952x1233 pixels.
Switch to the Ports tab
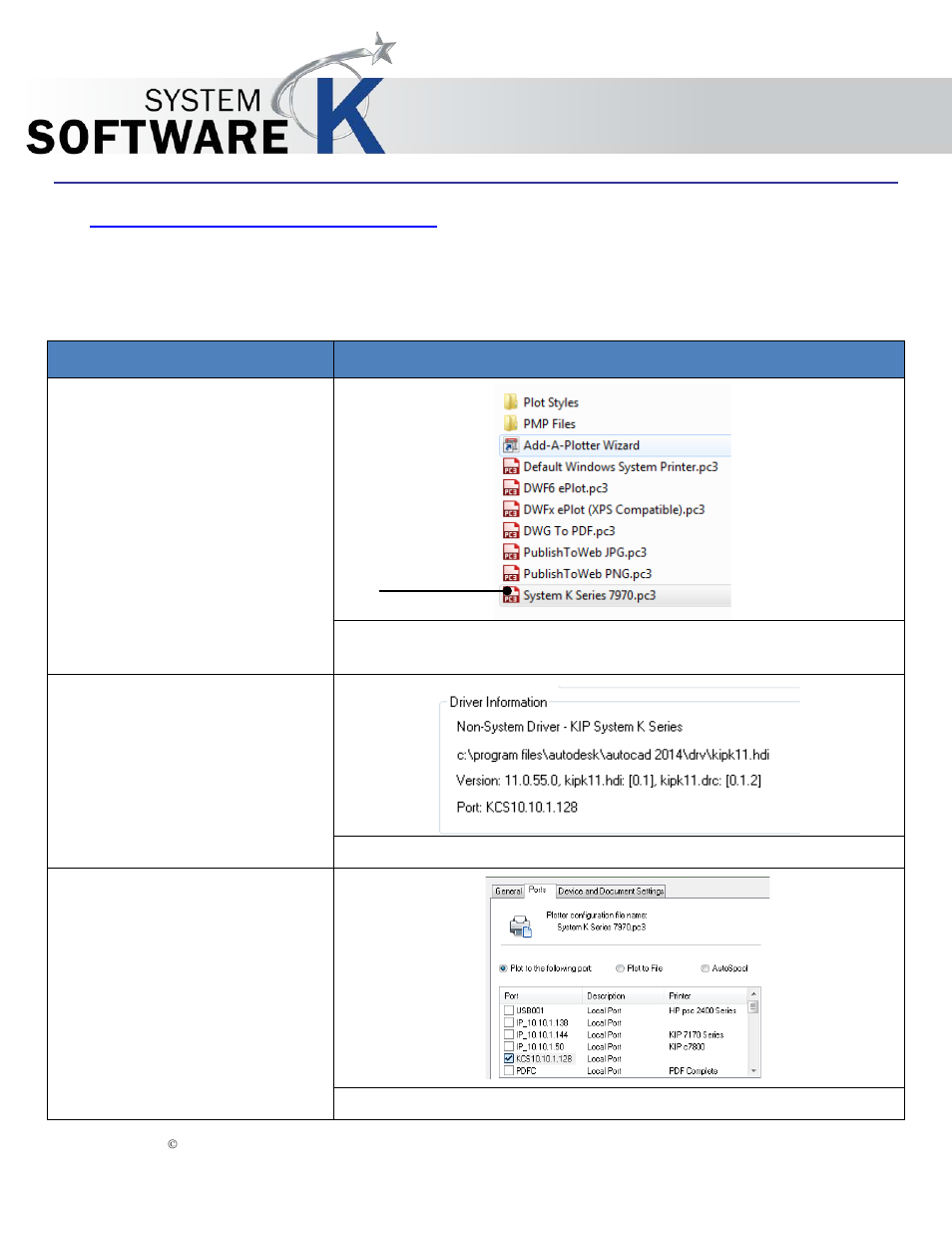click(x=538, y=890)
